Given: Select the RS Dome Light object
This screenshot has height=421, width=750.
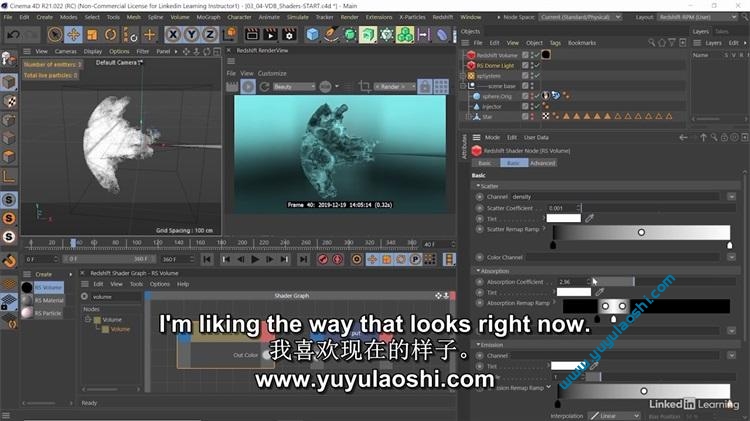Looking at the screenshot, I should click(x=495, y=66).
